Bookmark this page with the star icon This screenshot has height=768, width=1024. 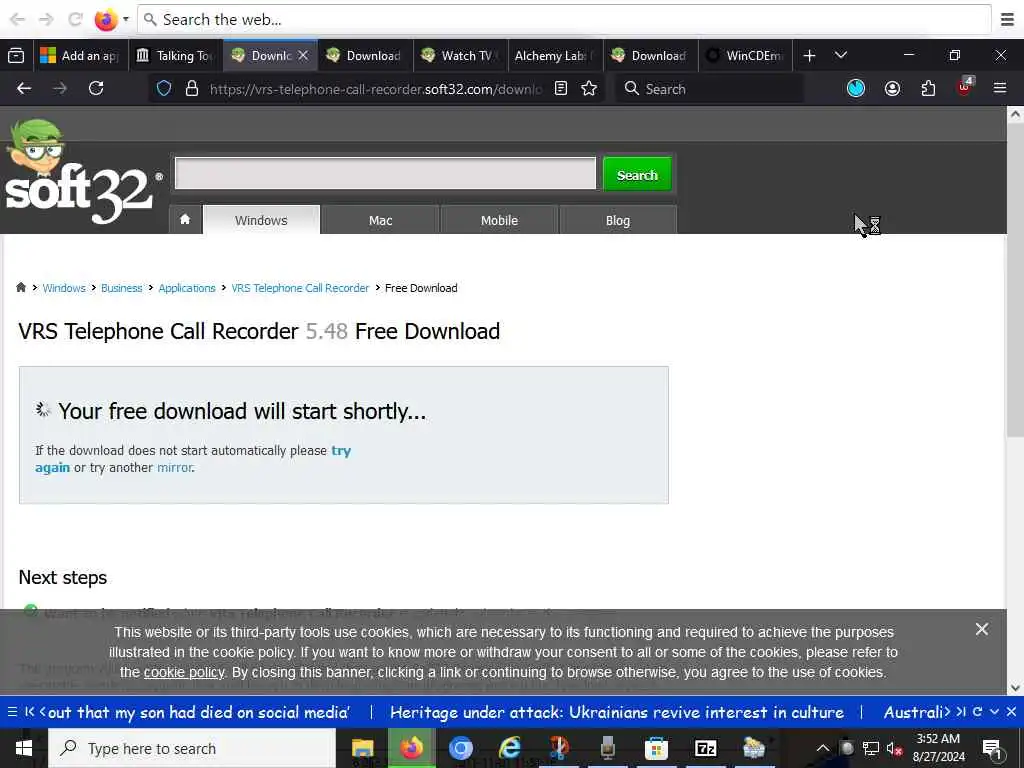(x=589, y=89)
